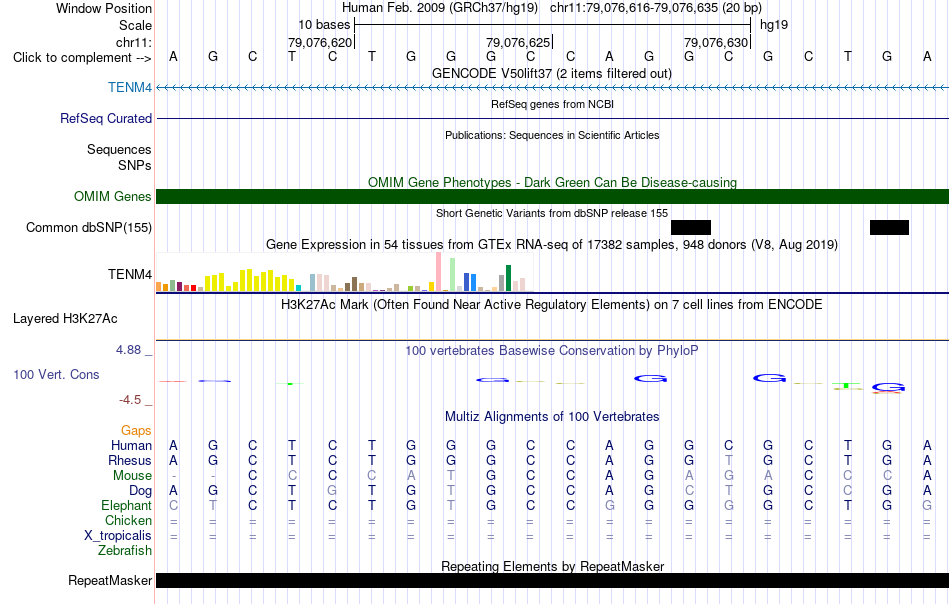Click the tall pink GTEx expression bar
This screenshot has width=950, height=604.
click(x=438, y=272)
